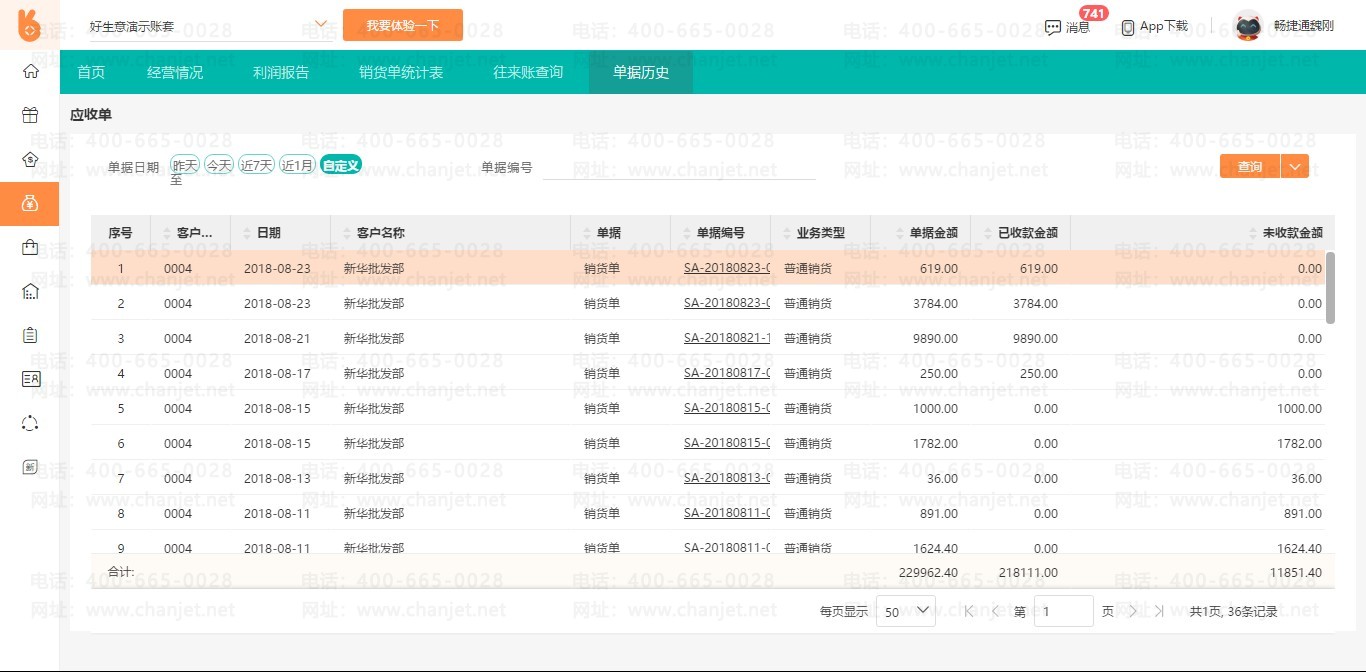Switch to the 往来账查询 tab

528,72
